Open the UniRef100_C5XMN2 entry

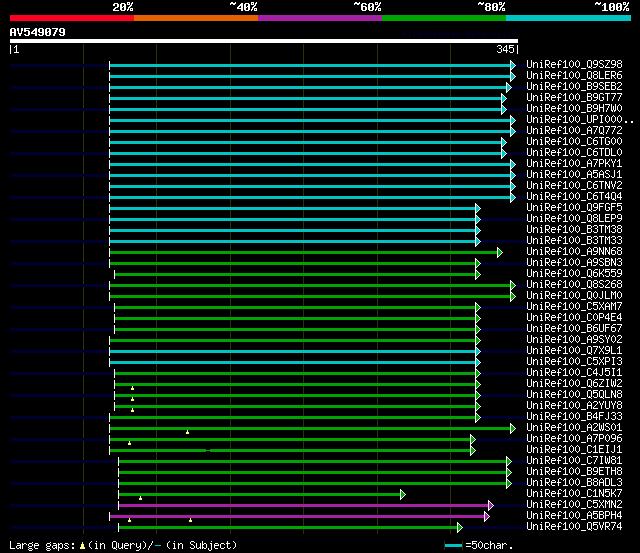(x=574, y=505)
